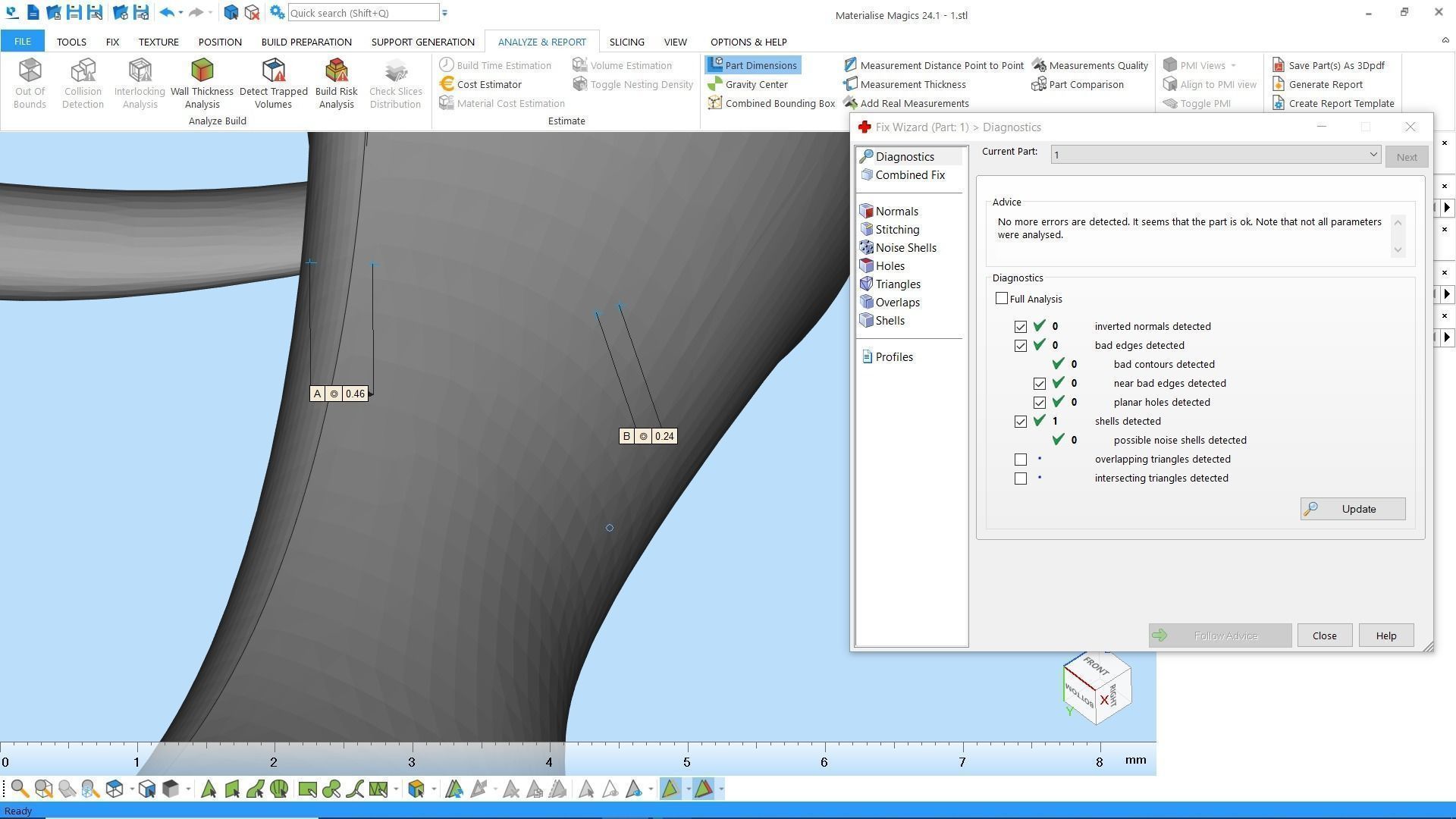Image resolution: width=1456 pixels, height=819 pixels.
Task: Open Part Comparison tool
Action: click(x=1085, y=84)
